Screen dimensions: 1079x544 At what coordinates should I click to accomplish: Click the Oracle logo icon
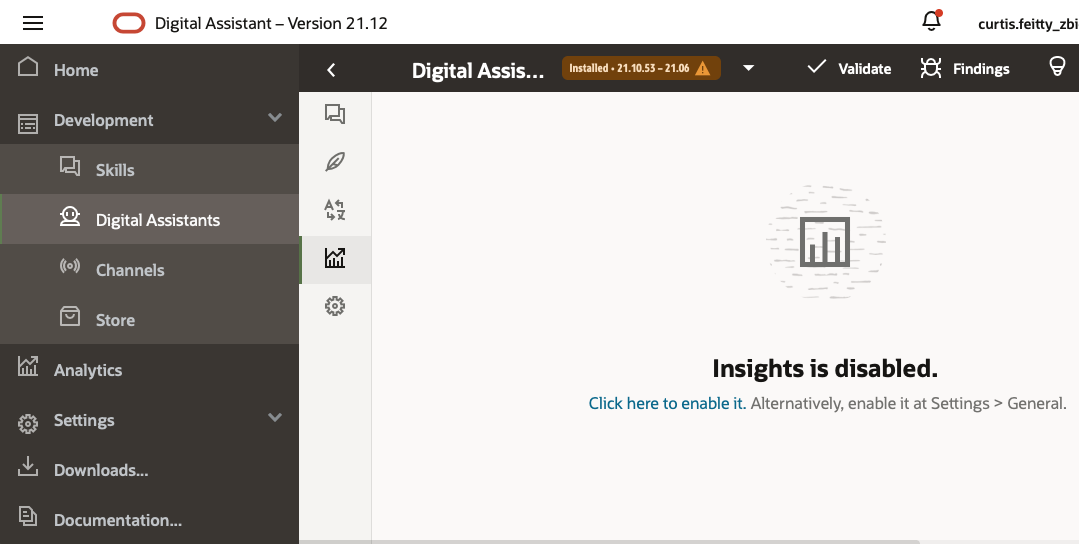tap(129, 23)
